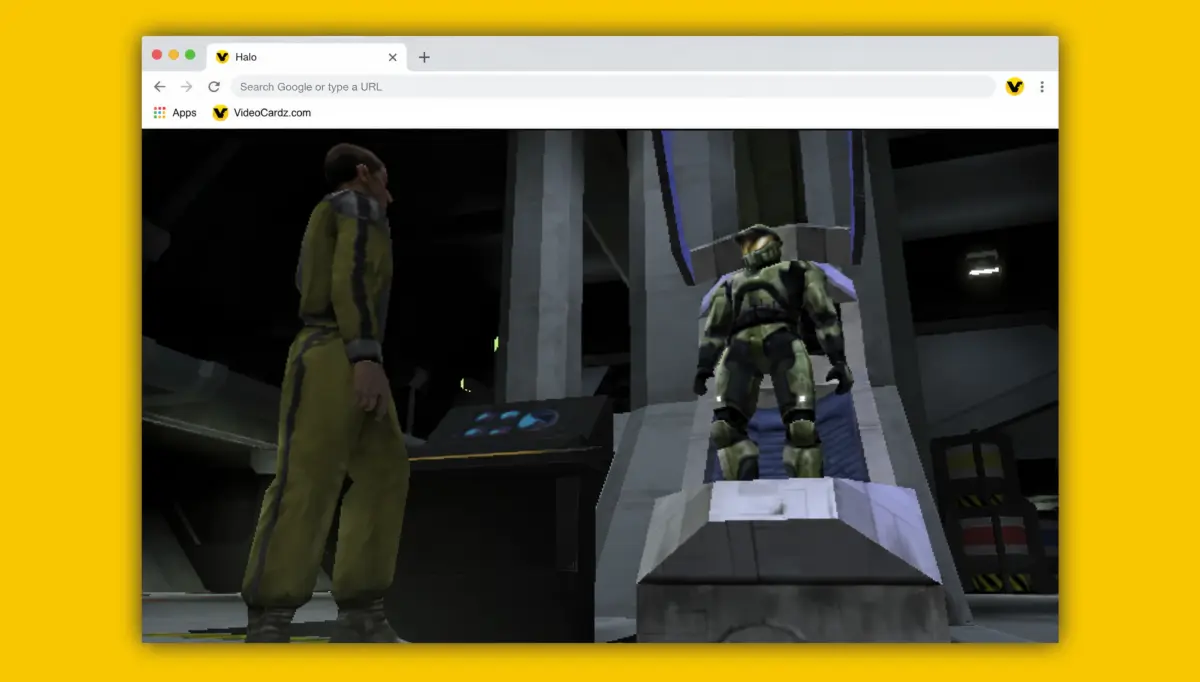Click the red close window button
Screen dimensions: 1200x682
tap(157, 55)
